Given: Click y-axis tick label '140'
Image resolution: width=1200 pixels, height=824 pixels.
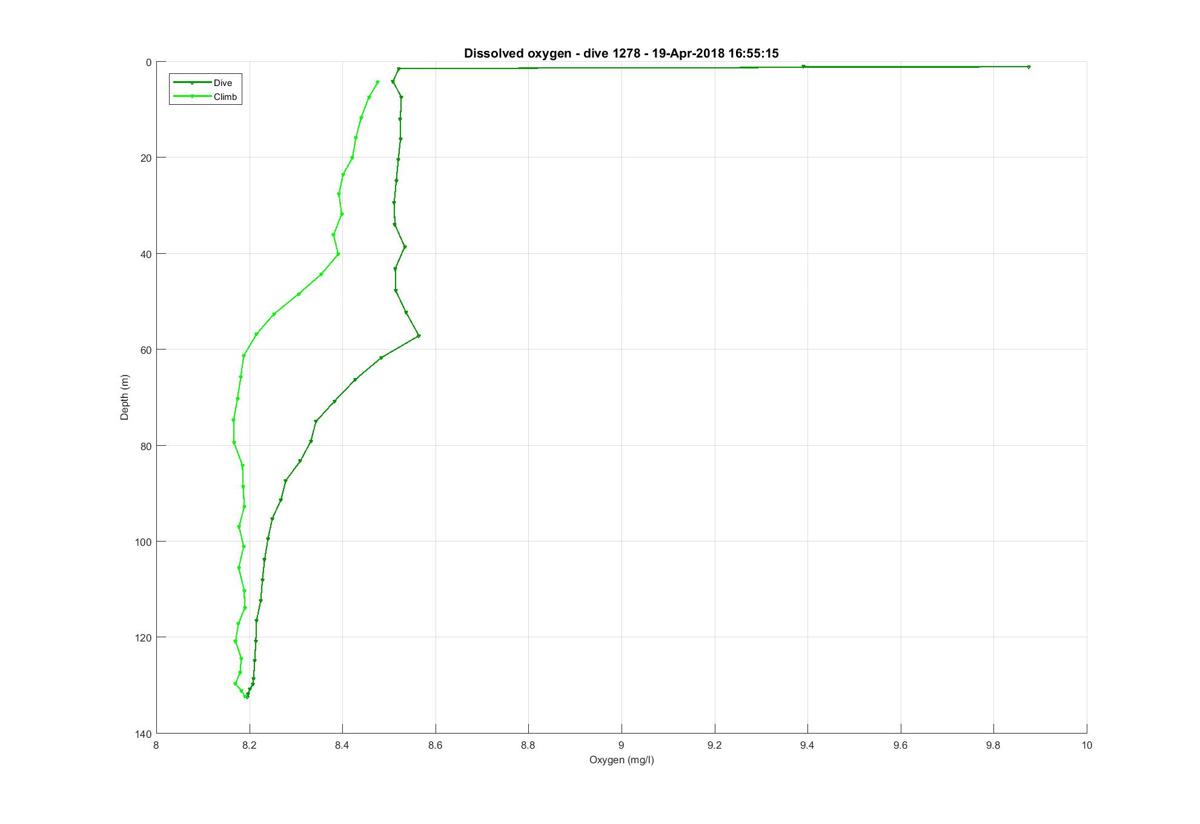Looking at the screenshot, I should pyautogui.click(x=143, y=734).
